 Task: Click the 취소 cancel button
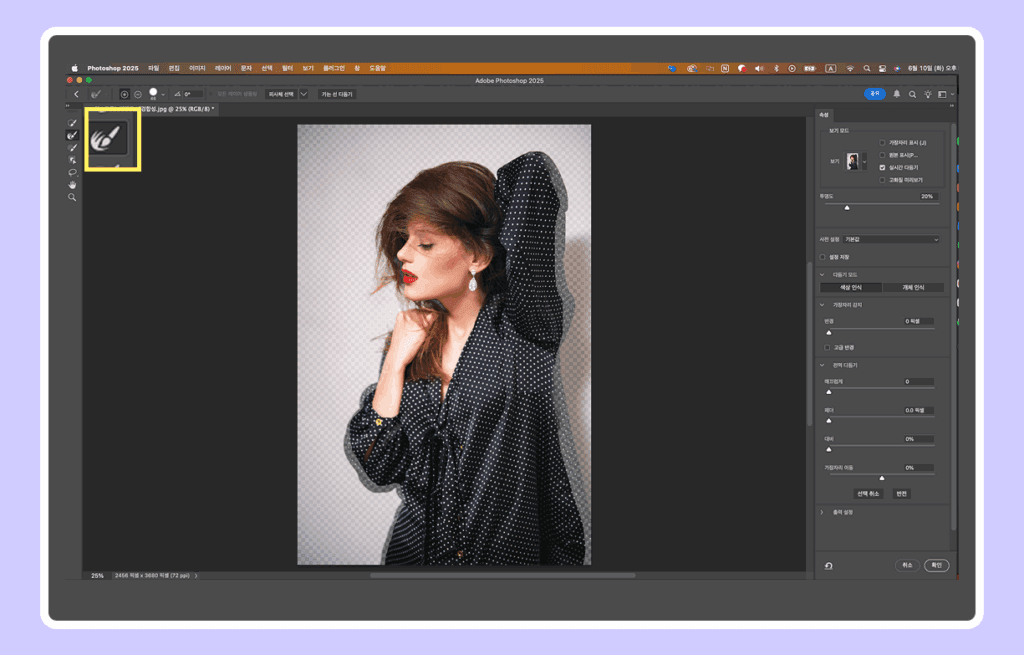click(x=907, y=565)
